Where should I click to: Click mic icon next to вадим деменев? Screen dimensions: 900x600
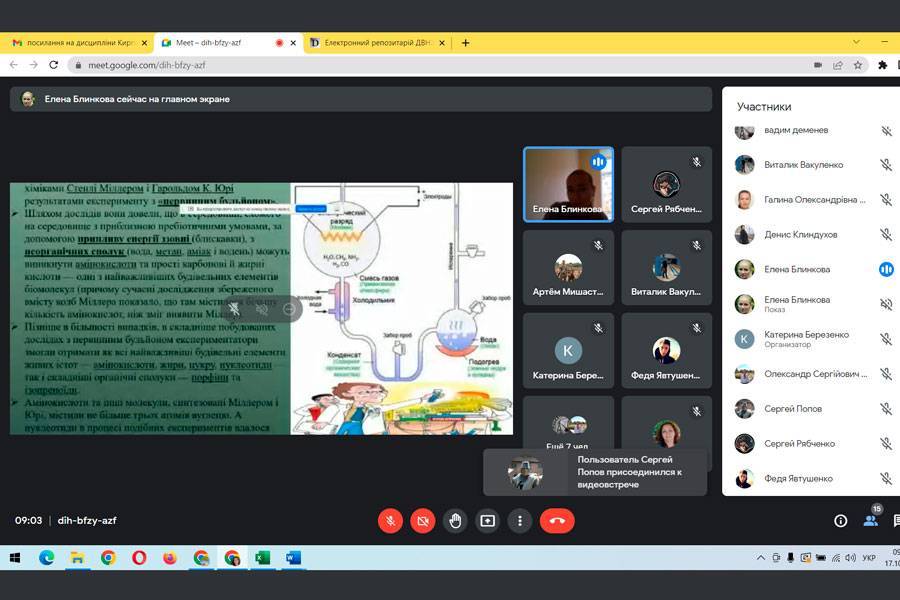[886, 130]
